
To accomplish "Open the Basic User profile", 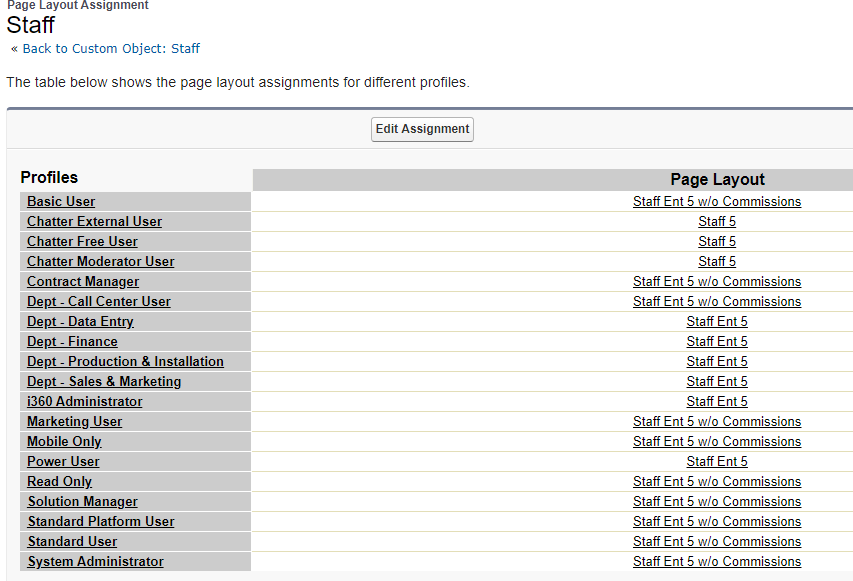I will coord(61,201).
